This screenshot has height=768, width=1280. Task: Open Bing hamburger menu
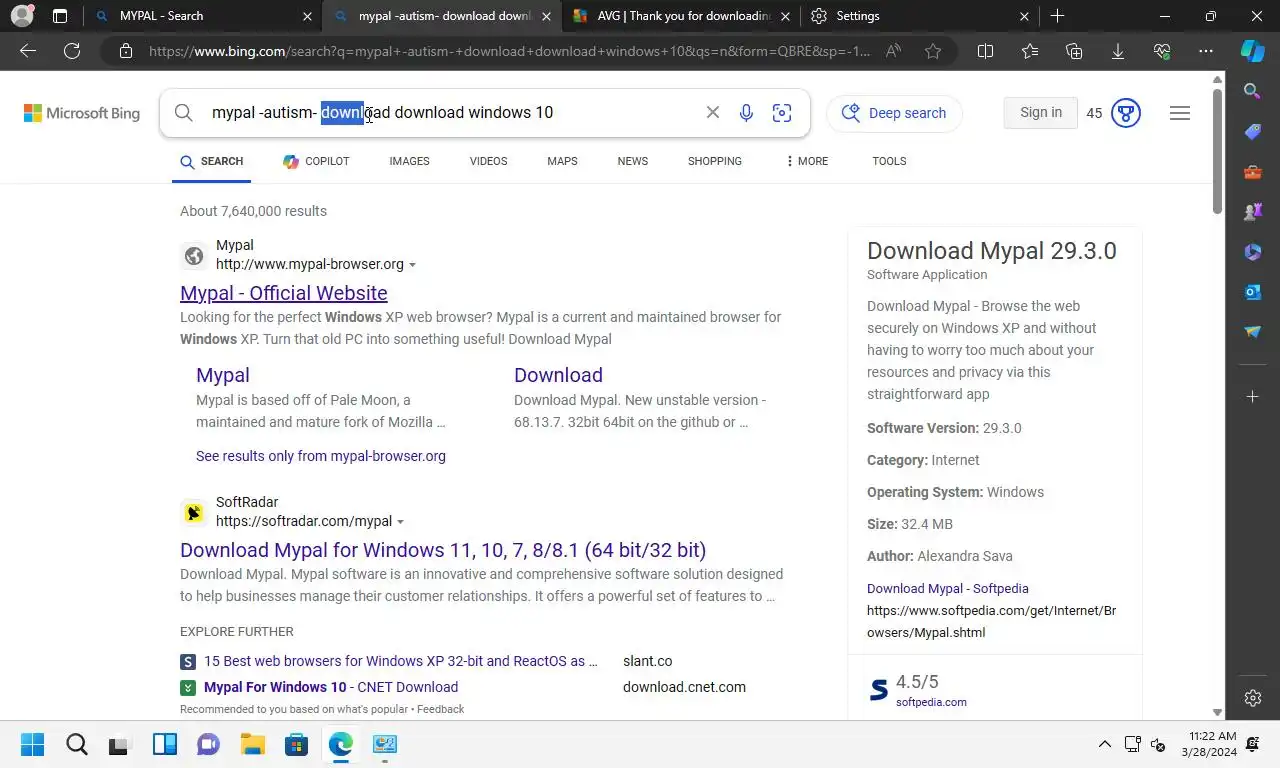tap(1180, 113)
